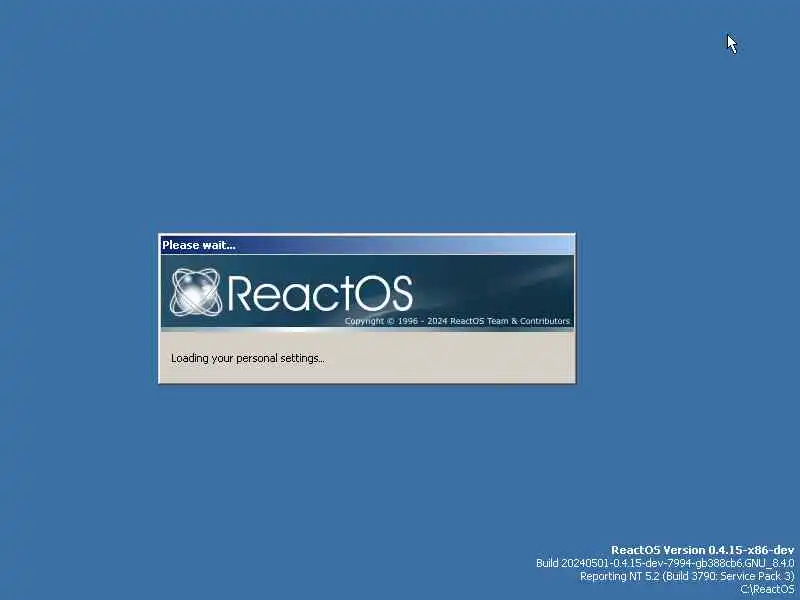The image size is (800, 600).
Task: Click the 'Please wait...' dialog title bar
Action: (x=367, y=245)
